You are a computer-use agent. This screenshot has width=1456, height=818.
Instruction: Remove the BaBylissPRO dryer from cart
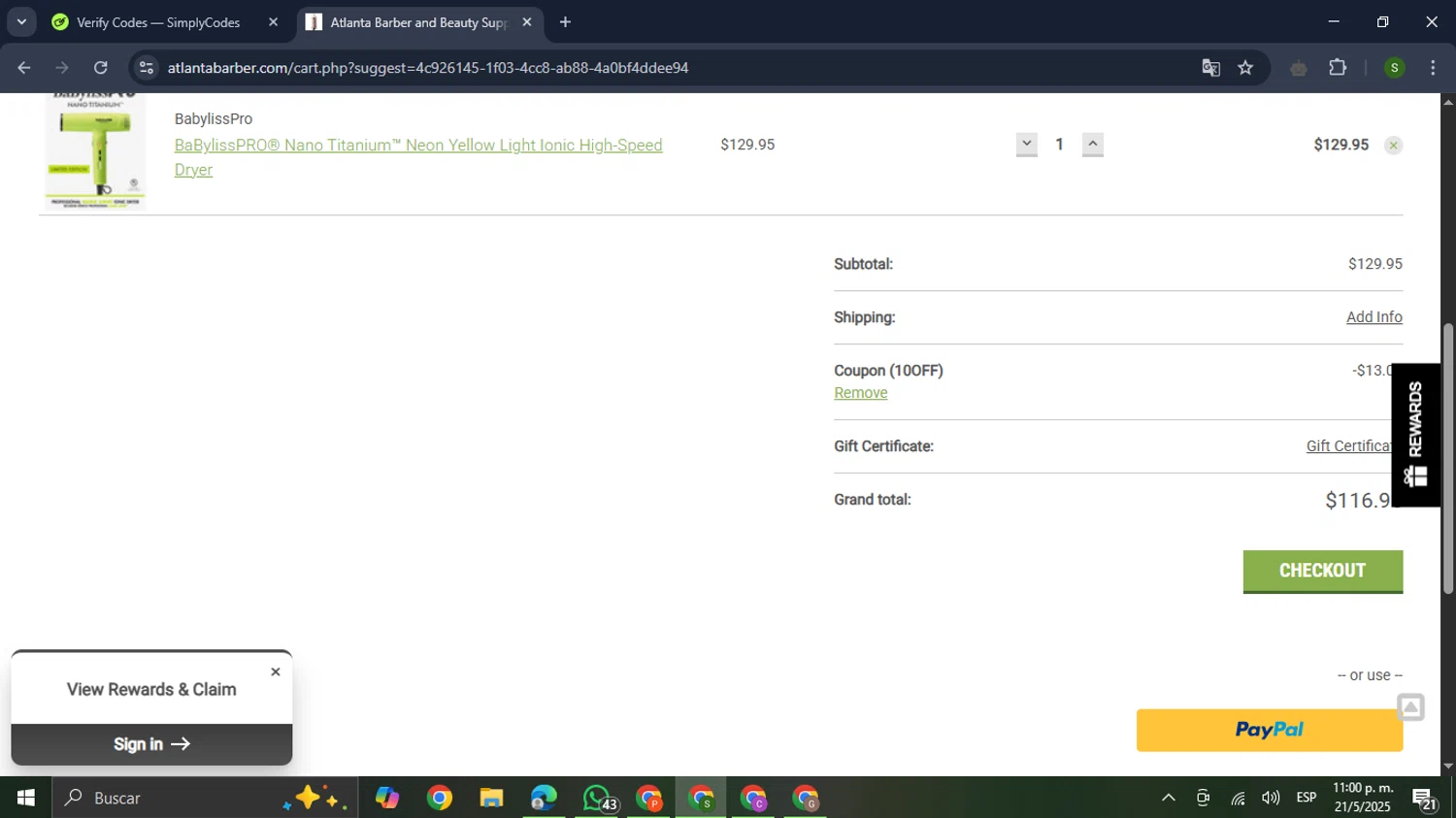click(1393, 146)
